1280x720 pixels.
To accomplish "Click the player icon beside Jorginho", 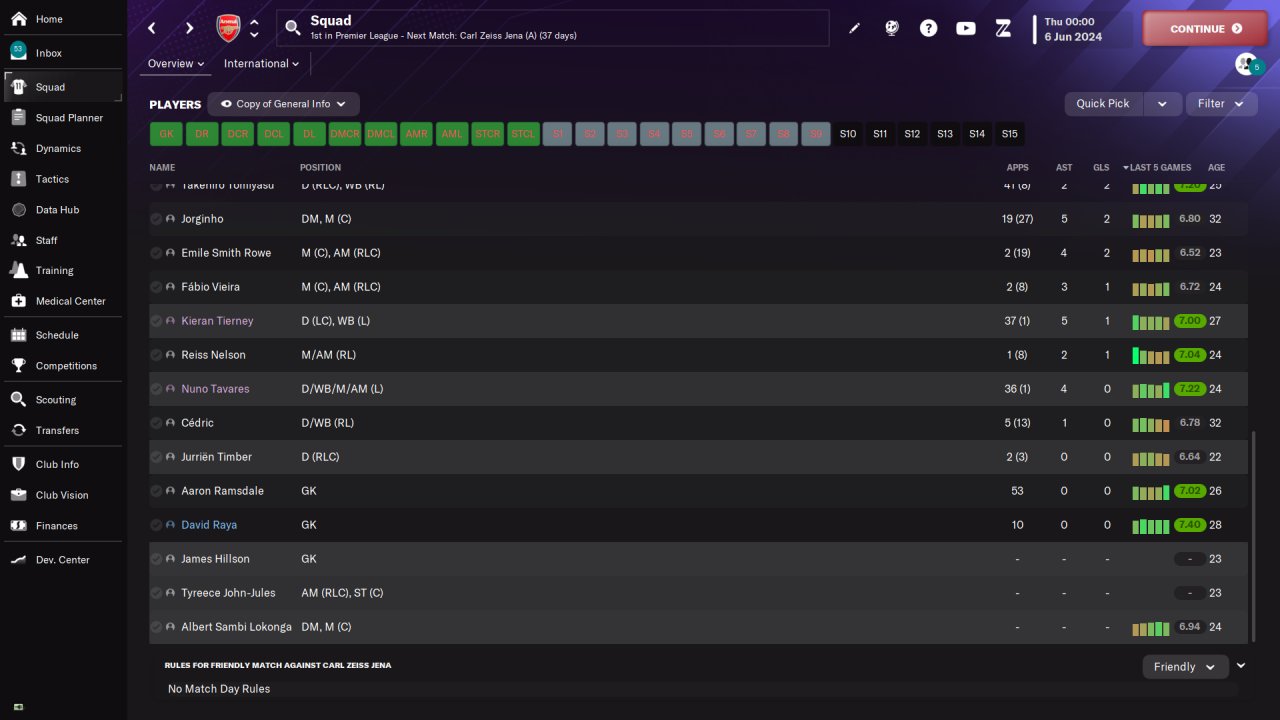I will [170, 219].
